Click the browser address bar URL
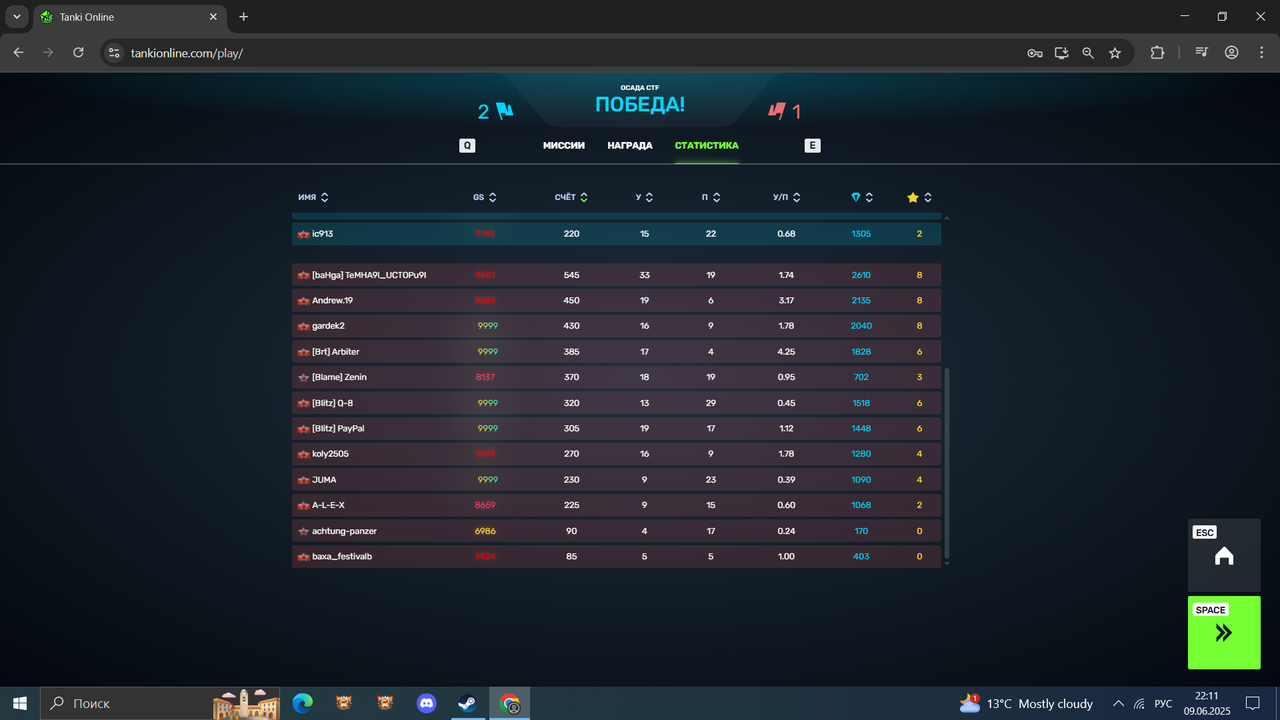1280x720 pixels. (x=187, y=53)
